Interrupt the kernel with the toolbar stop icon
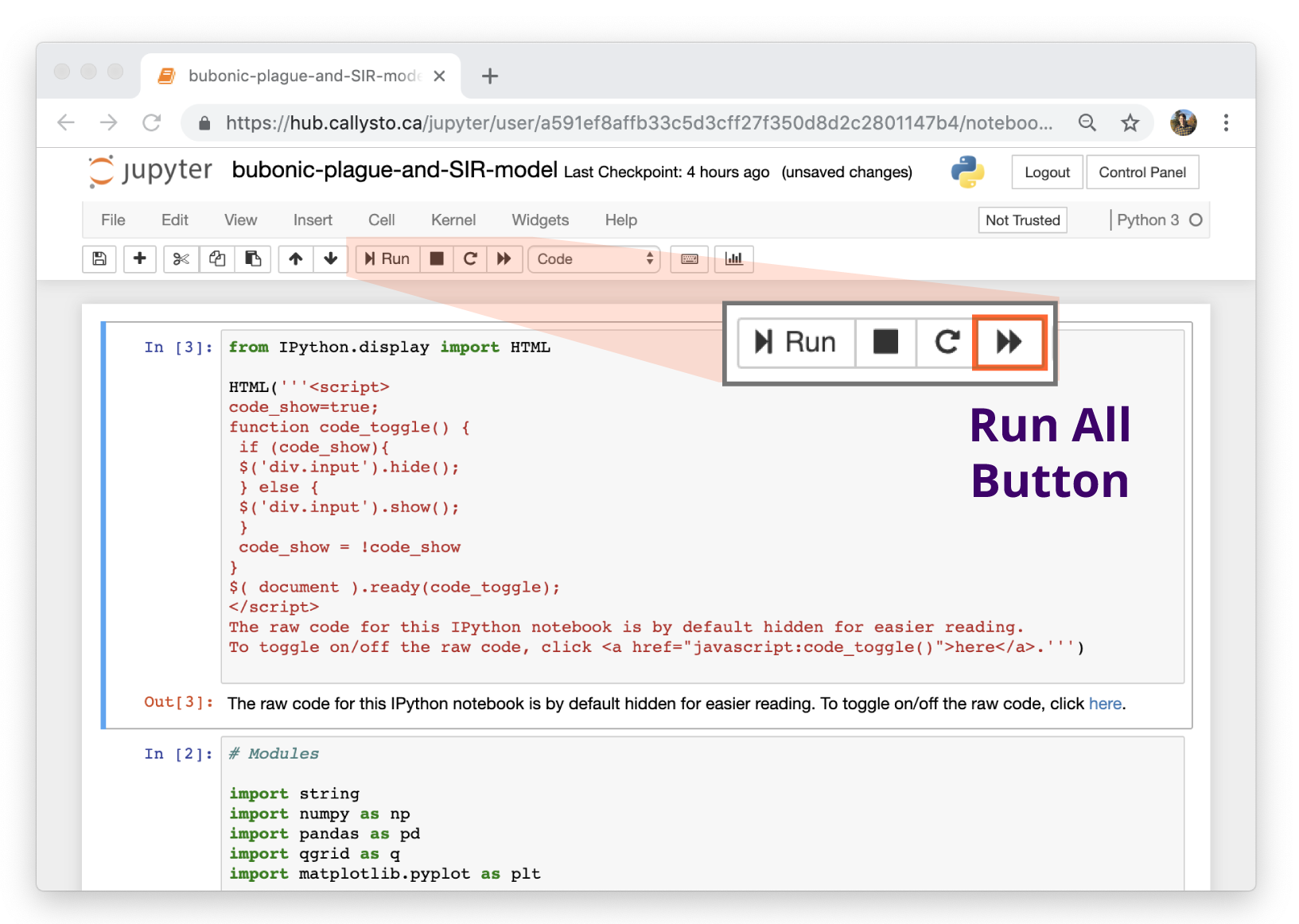Viewport: 1299px width, 924px height. tap(437, 259)
